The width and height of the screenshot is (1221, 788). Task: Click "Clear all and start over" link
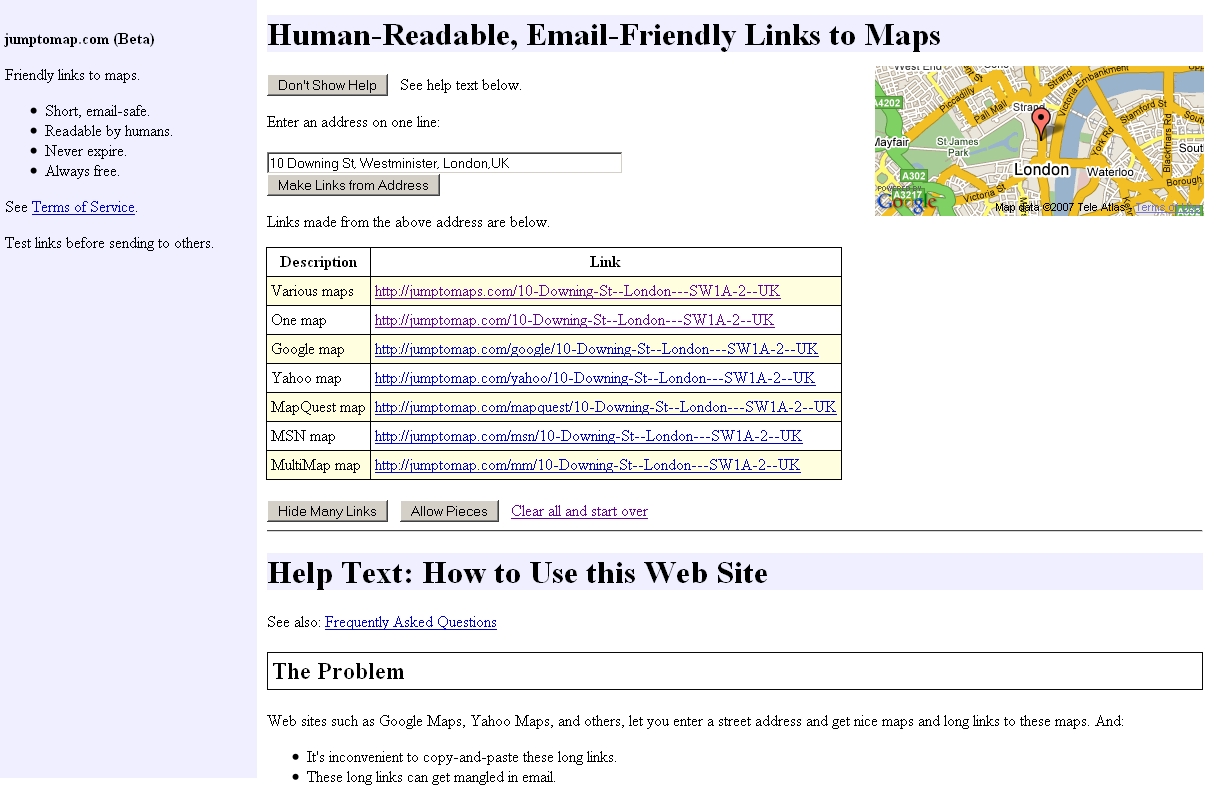click(x=579, y=511)
